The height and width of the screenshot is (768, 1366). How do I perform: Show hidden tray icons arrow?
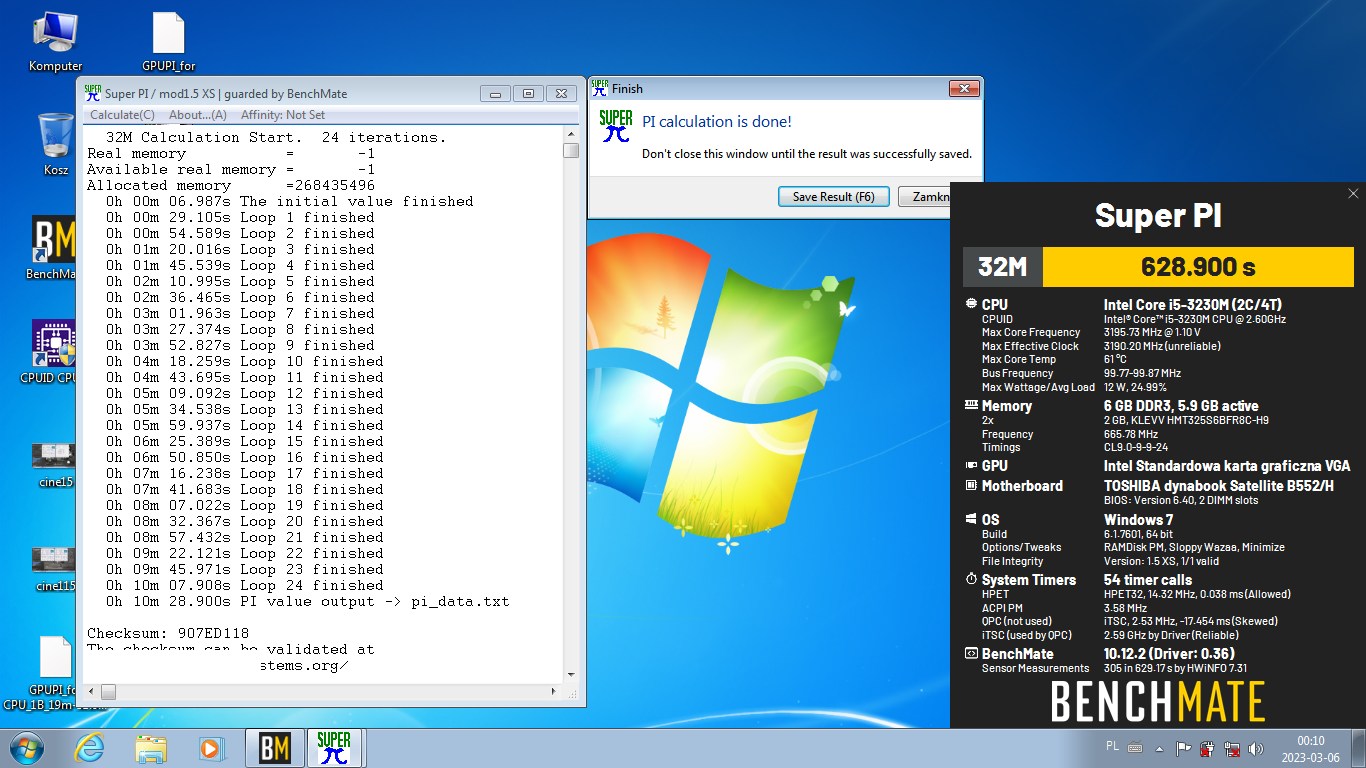click(x=1160, y=747)
